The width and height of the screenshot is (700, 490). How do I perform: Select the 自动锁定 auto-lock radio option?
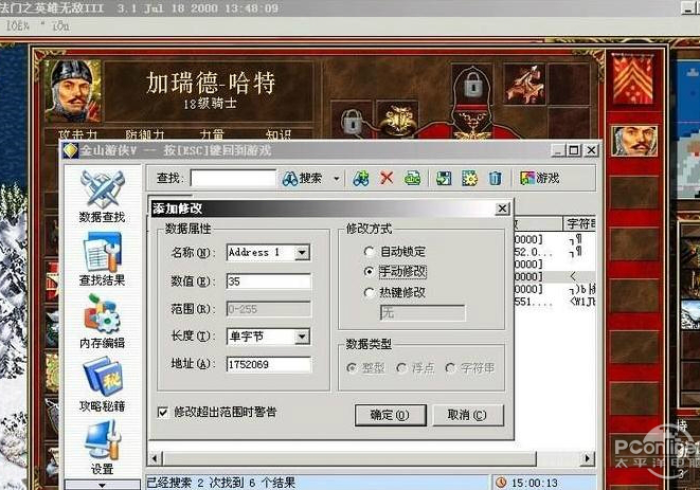(394, 252)
